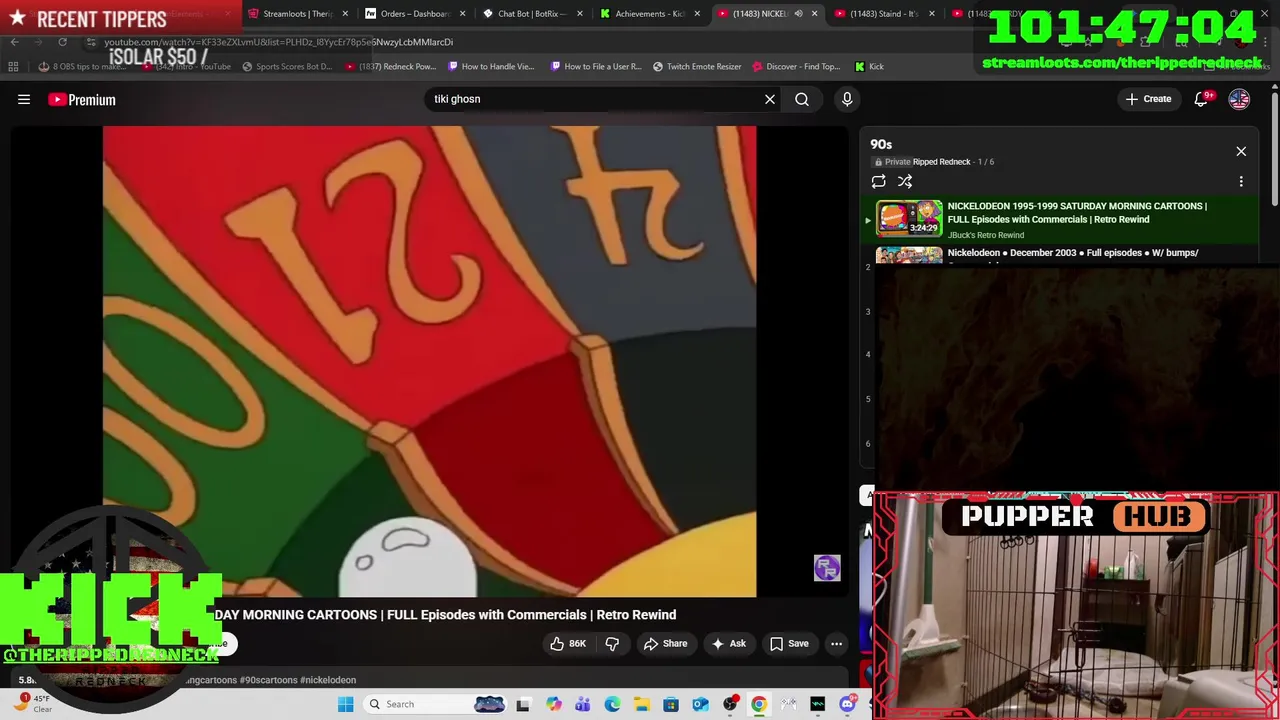
Task: Close the Chat Bot | BotRix tab
Action: [x=580, y=14]
